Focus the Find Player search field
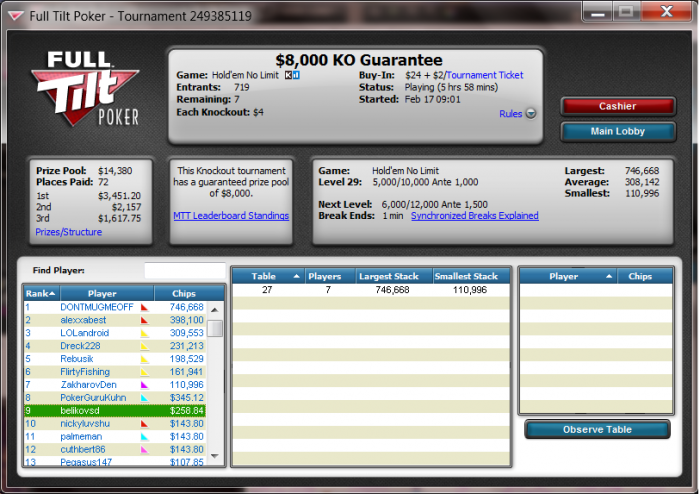Image resolution: width=700 pixels, height=494 pixels. point(185,270)
